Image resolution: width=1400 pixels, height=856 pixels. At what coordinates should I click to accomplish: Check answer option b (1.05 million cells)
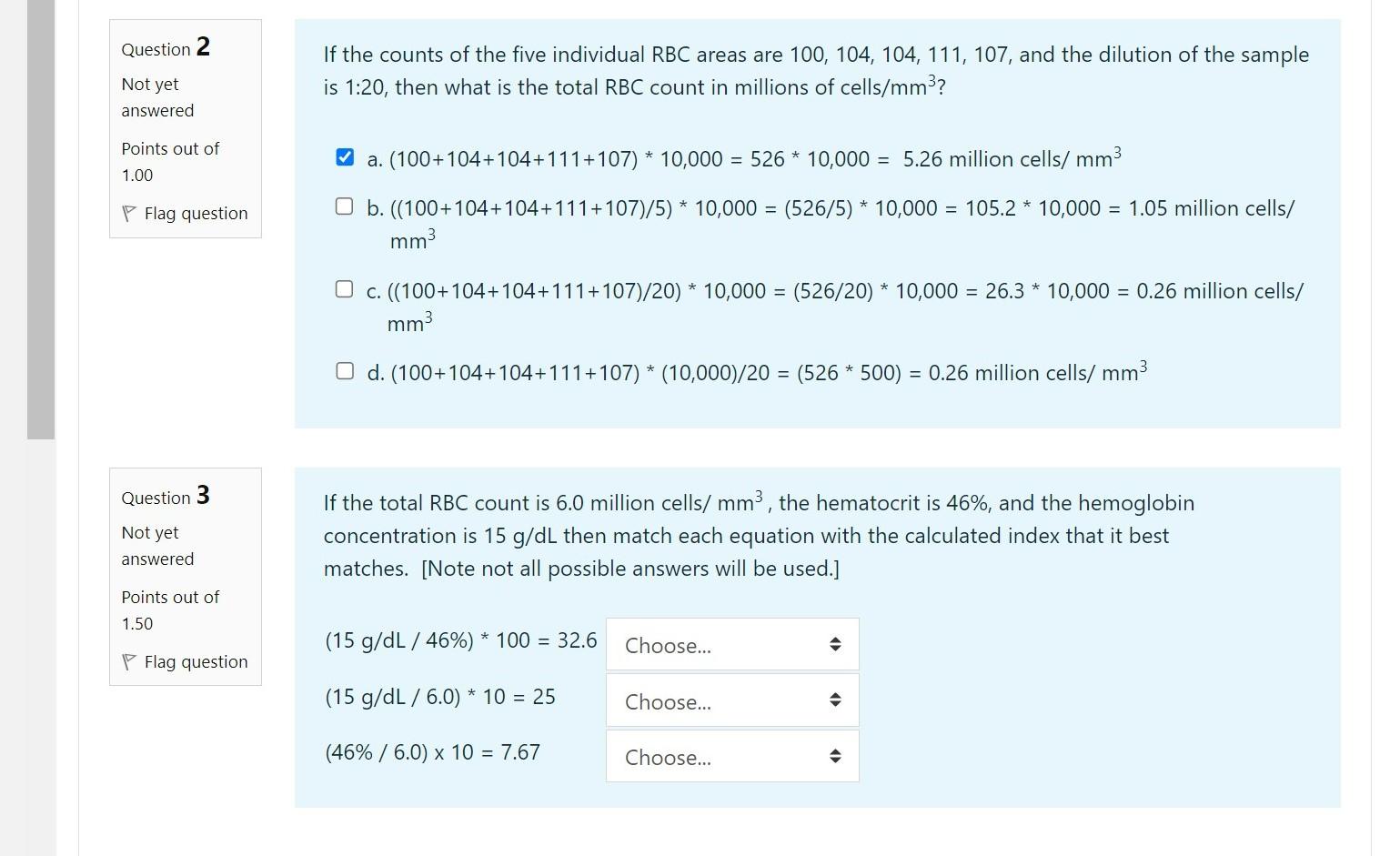point(344,206)
